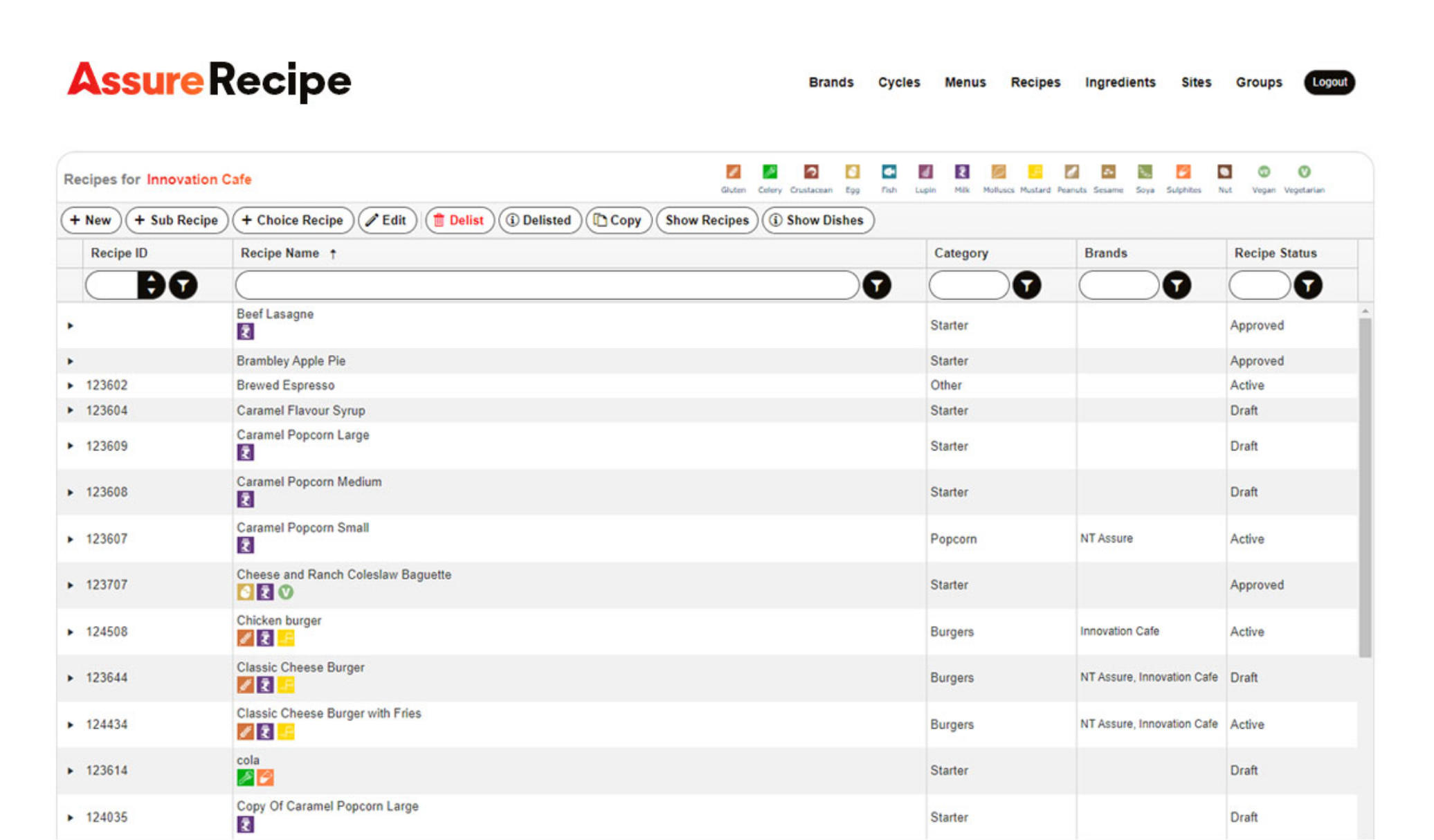Screen dimensions: 1434x840
Task: Expand the Caramel Popcorn Large row 123609
Action: click(70, 446)
